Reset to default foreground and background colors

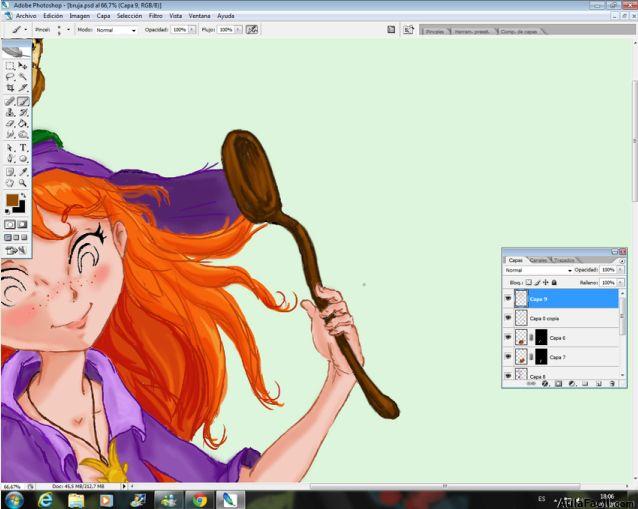[7, 211]
